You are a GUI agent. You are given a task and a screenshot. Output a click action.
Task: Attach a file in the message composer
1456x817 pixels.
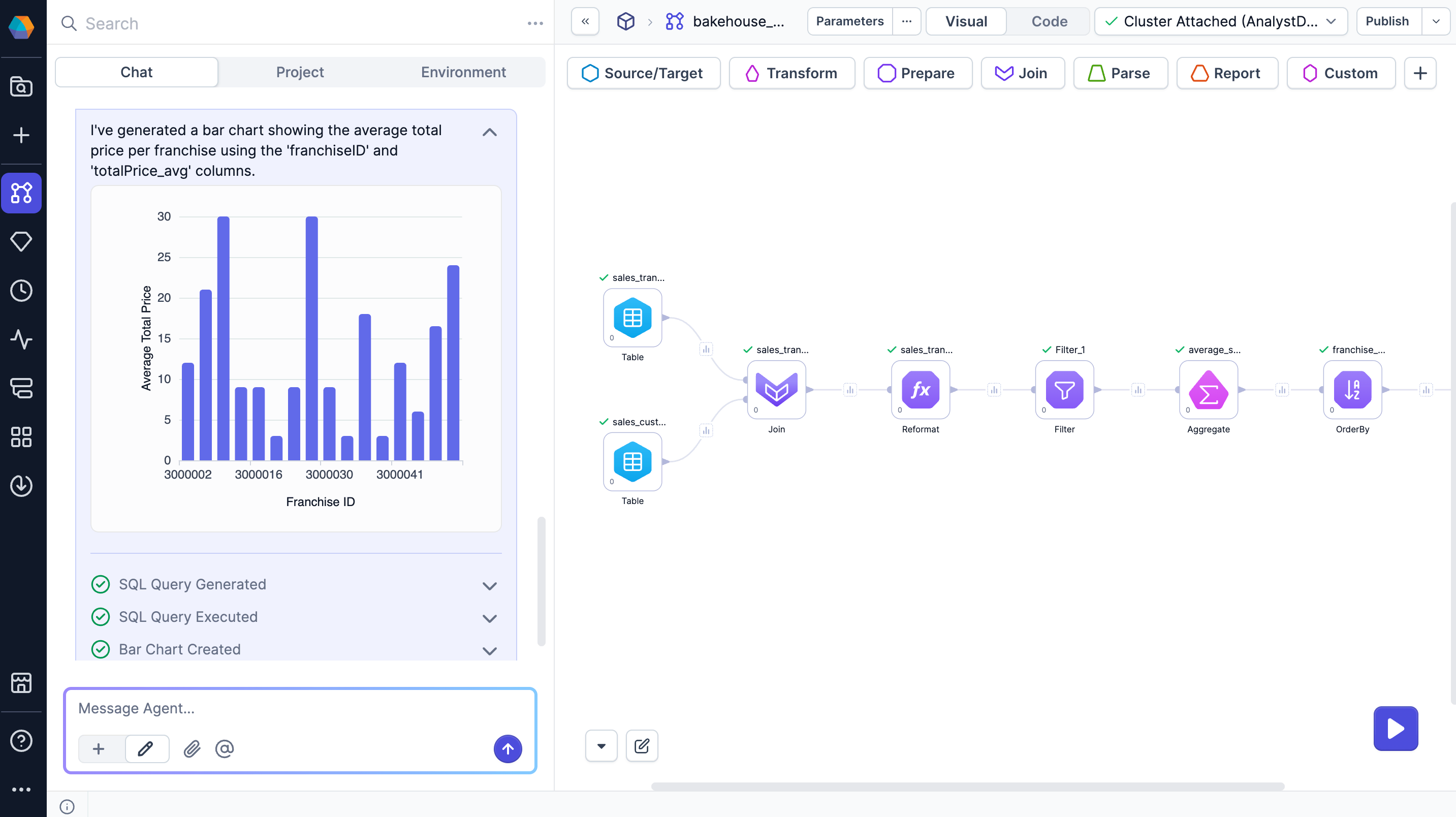[192, 749]
